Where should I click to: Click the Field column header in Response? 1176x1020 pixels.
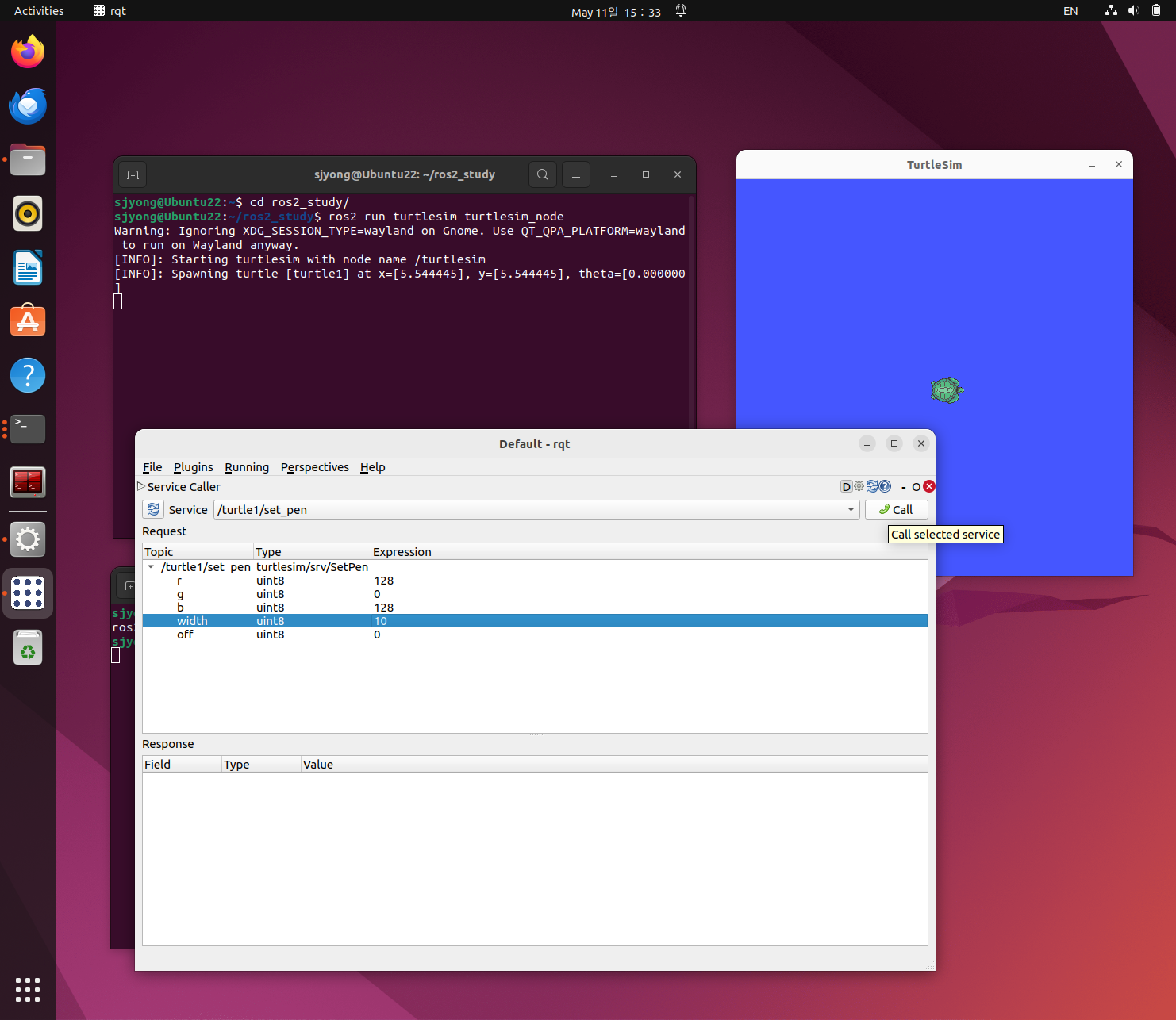click(182, 765)
